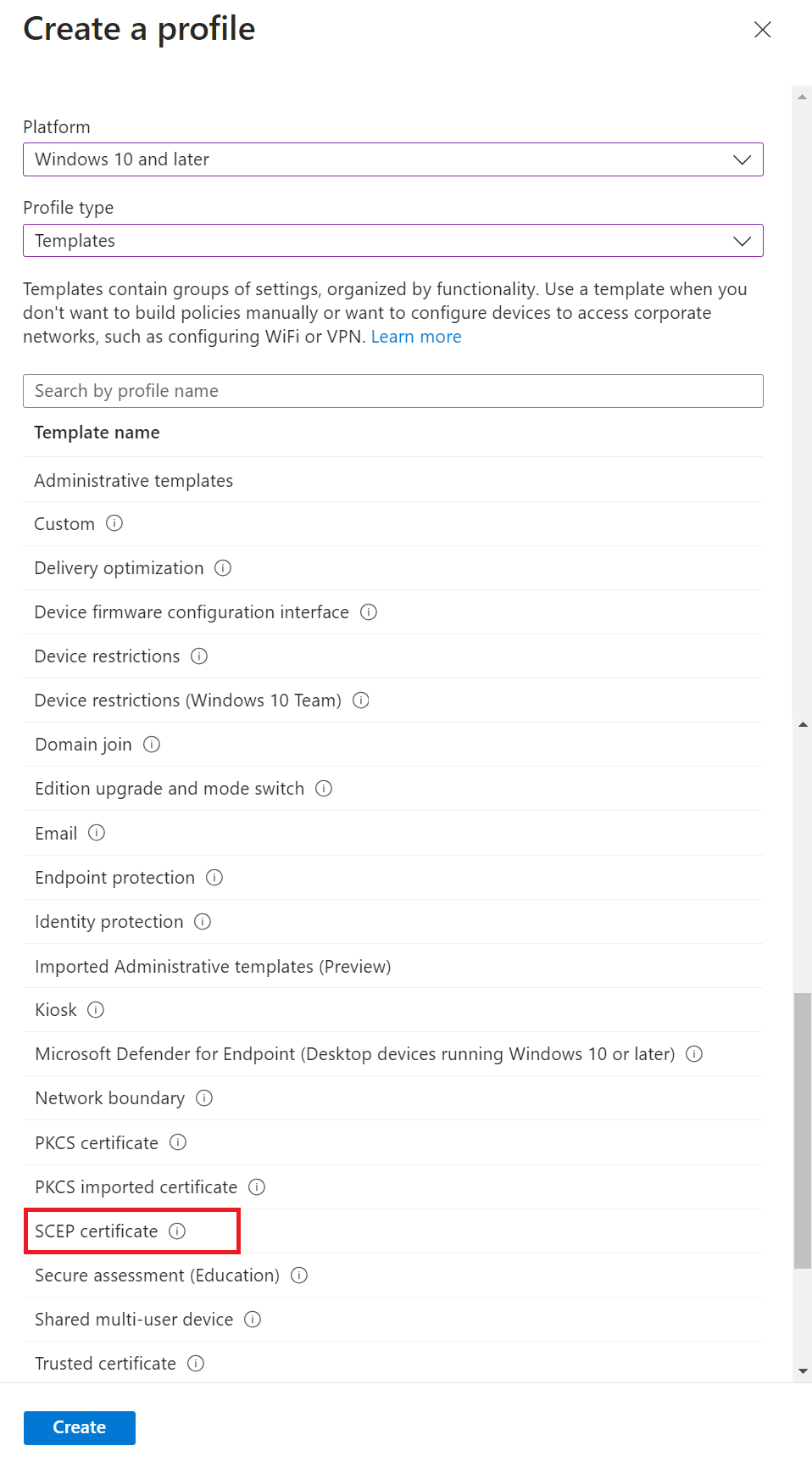Show info tooltip for Endpoint protection
The image size is (812, 1457).
[214, 877]
